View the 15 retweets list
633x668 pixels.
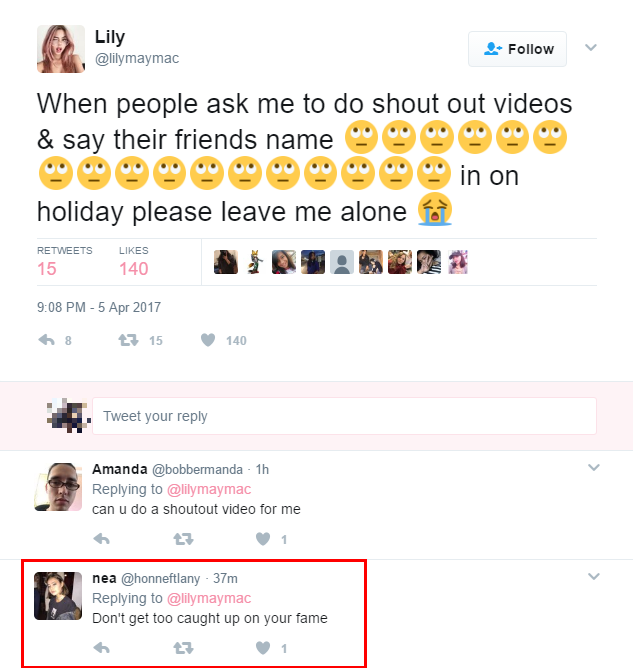point(47,268)
